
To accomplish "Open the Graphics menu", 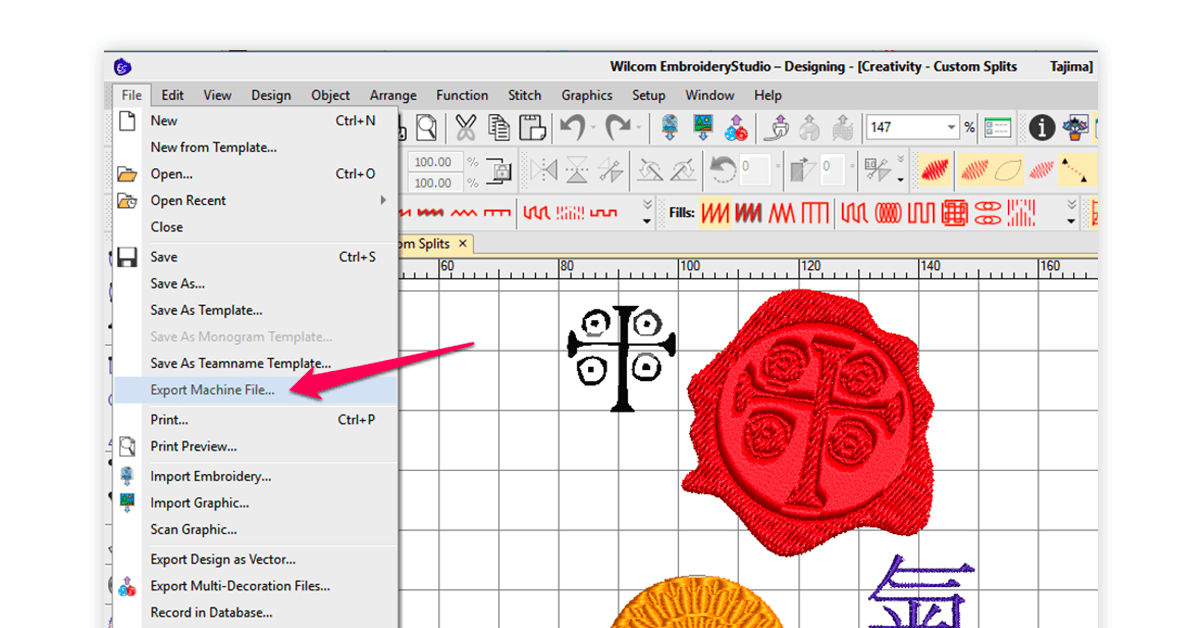I will 587,95.
